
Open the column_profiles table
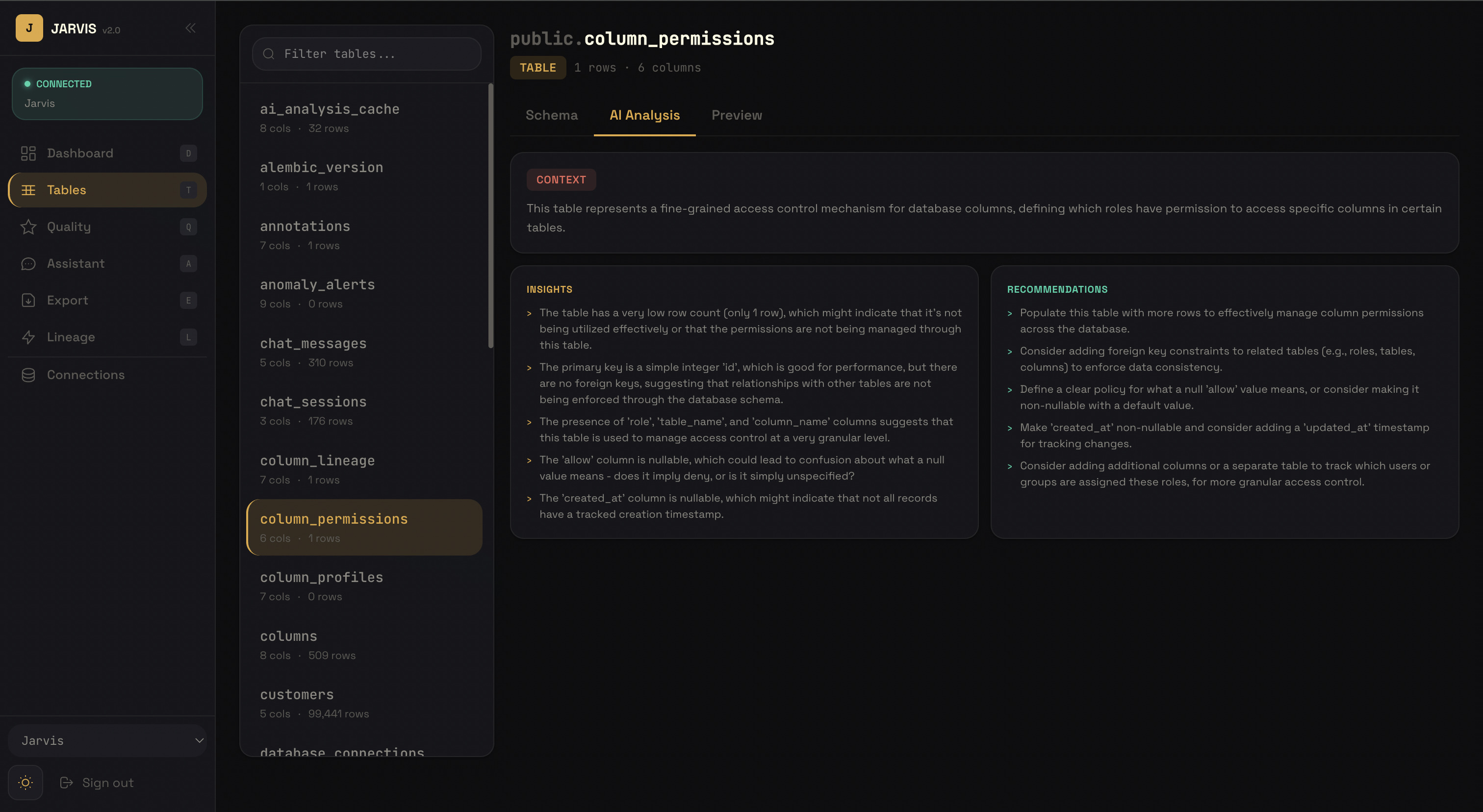tap(364, 586)
